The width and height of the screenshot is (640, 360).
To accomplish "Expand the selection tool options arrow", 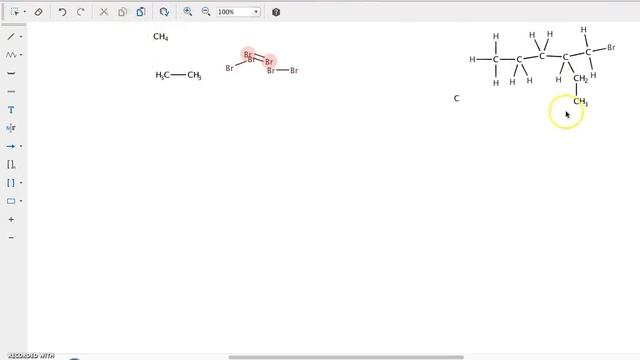I will pyautogui.click(x=24, y=12).
